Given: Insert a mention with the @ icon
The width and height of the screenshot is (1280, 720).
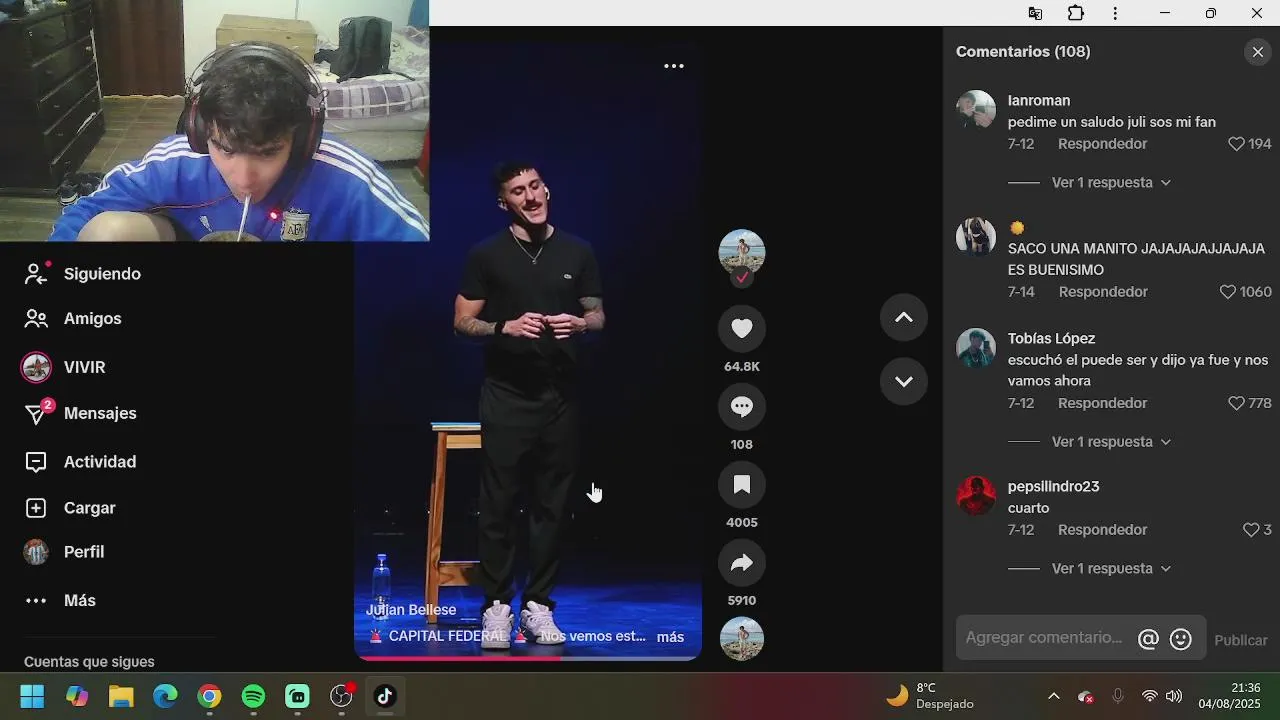Looking at the screenshot, I should coord(1148,639).
